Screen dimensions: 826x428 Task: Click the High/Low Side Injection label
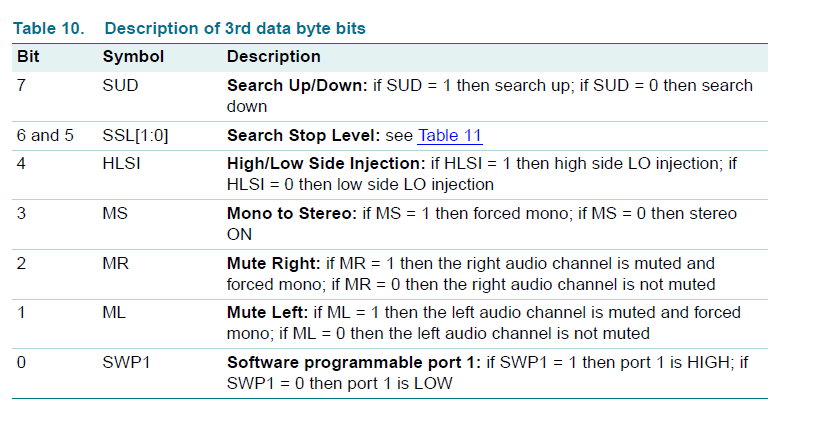tap(326, 163)
